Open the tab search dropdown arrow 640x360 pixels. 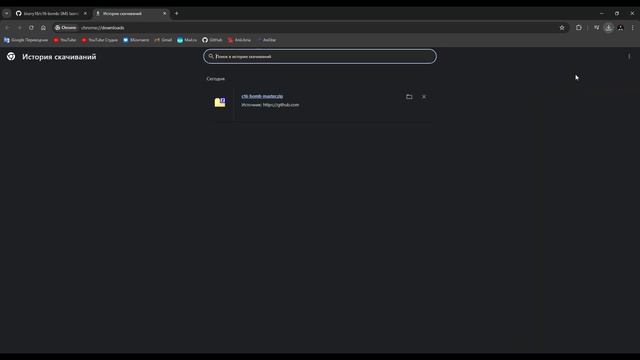(7, 13)
